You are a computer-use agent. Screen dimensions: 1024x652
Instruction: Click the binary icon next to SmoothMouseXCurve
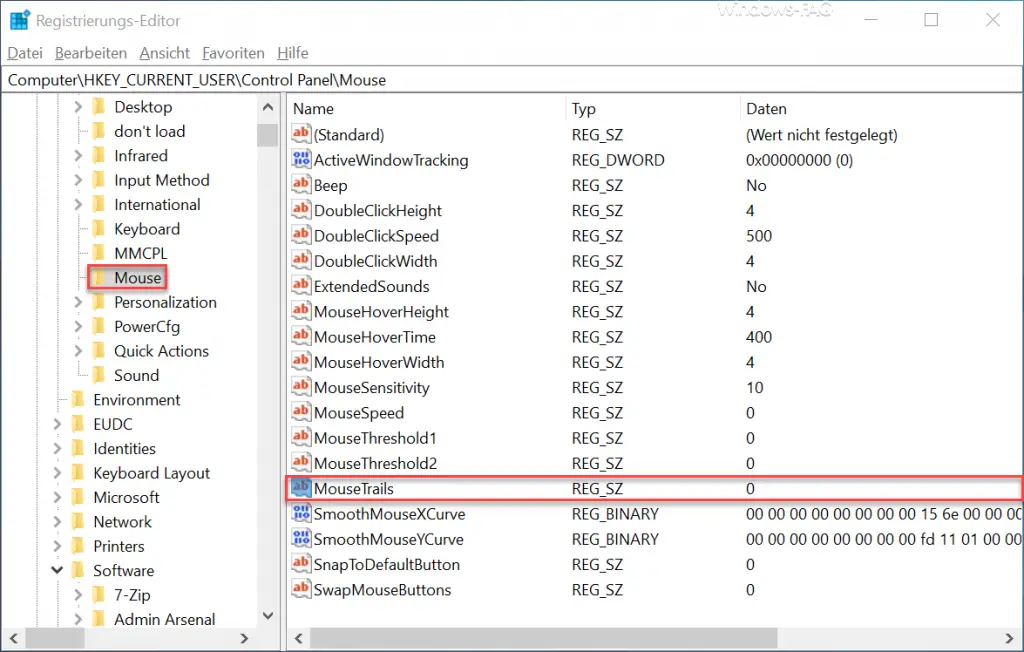coord(301,514)
